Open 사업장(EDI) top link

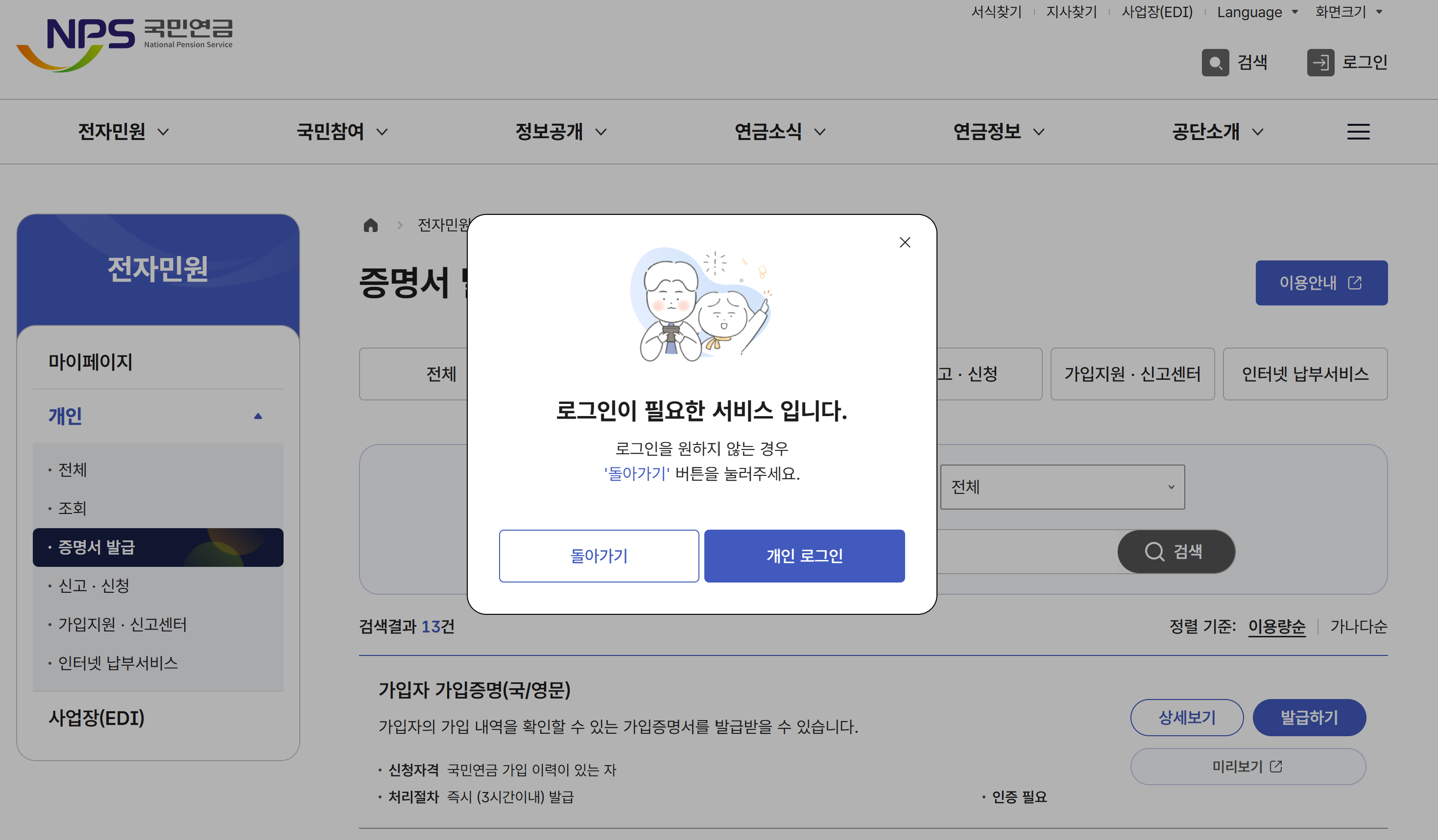click(1157, 12)
